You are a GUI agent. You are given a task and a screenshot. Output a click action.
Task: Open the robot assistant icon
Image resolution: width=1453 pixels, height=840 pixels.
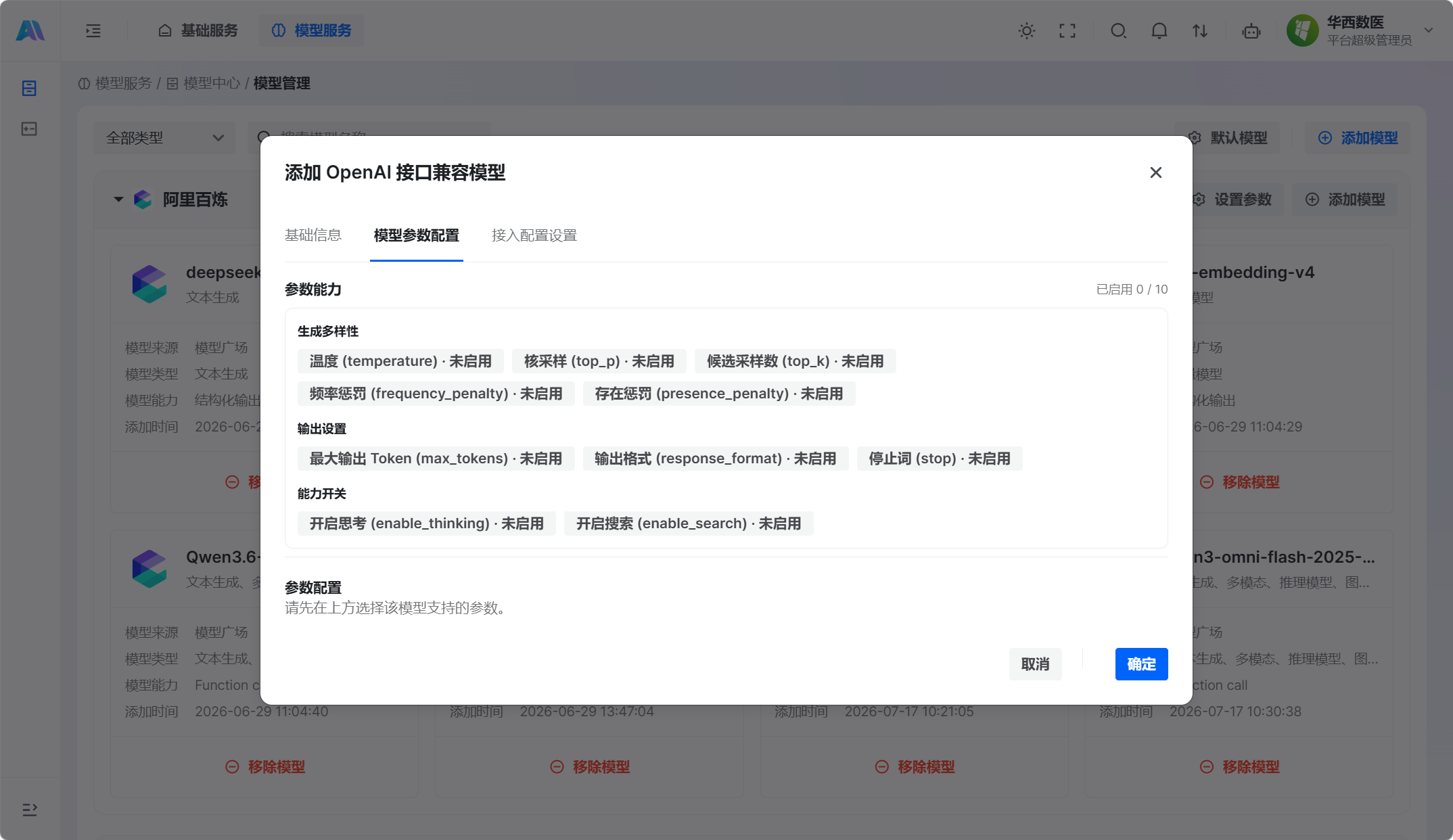tap(1251, 30)
